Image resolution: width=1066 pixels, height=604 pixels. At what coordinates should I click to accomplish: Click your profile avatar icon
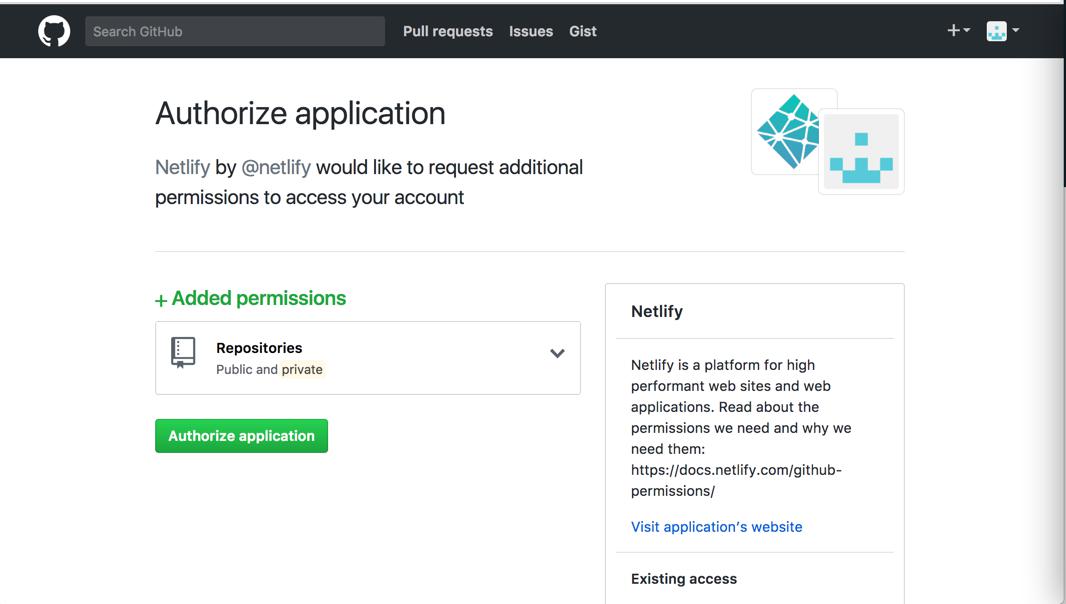click(997, 30)
